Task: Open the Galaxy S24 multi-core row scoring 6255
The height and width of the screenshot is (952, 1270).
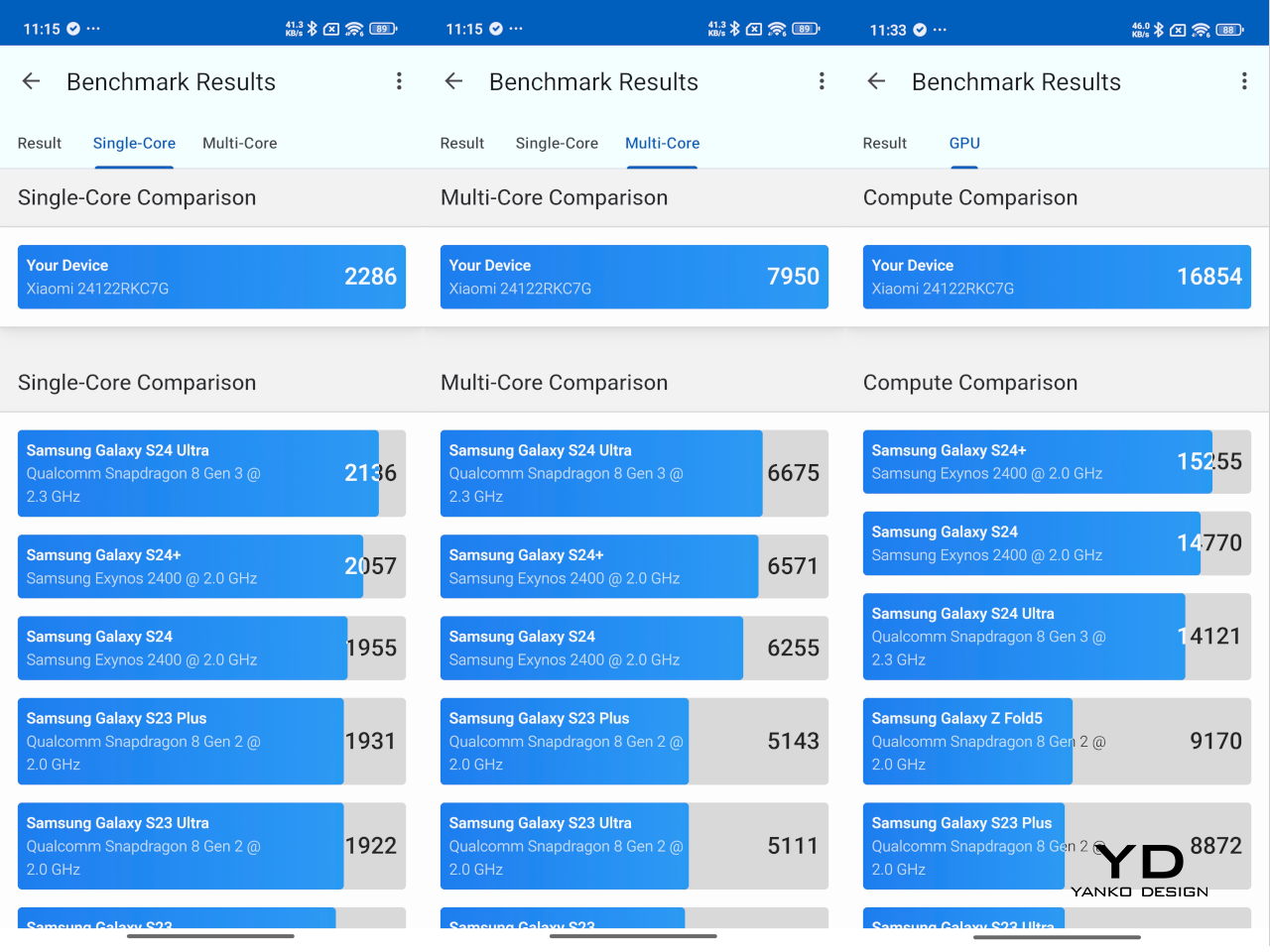Action: 634,648
